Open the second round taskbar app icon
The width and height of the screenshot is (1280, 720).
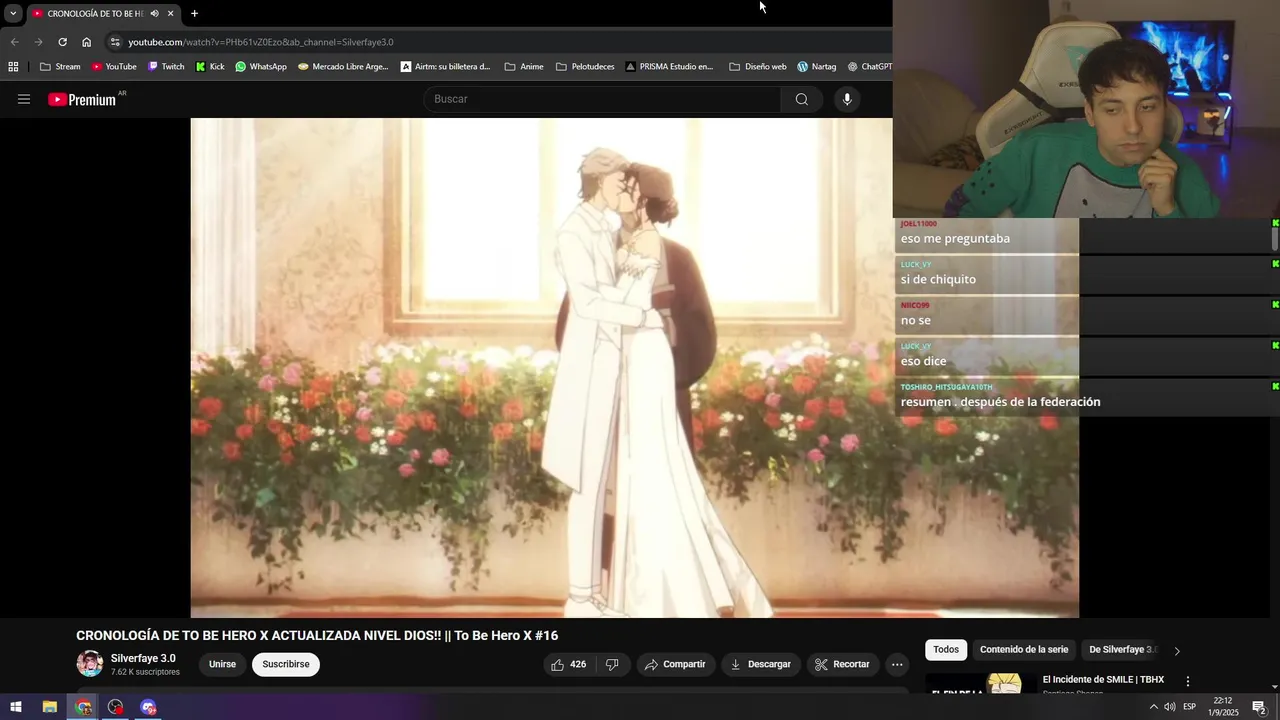[116, 707]
